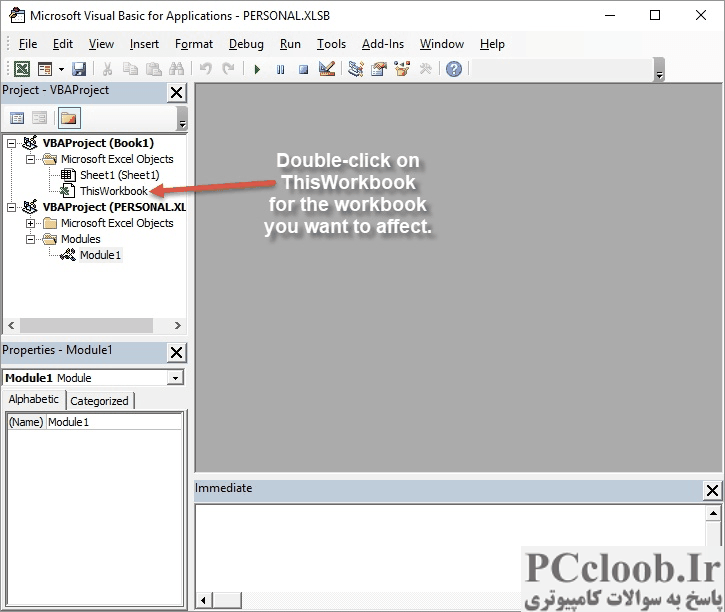The width and height of the screenshot is (725, 612).
Task: Open the Debug menu
Action: 246,44
